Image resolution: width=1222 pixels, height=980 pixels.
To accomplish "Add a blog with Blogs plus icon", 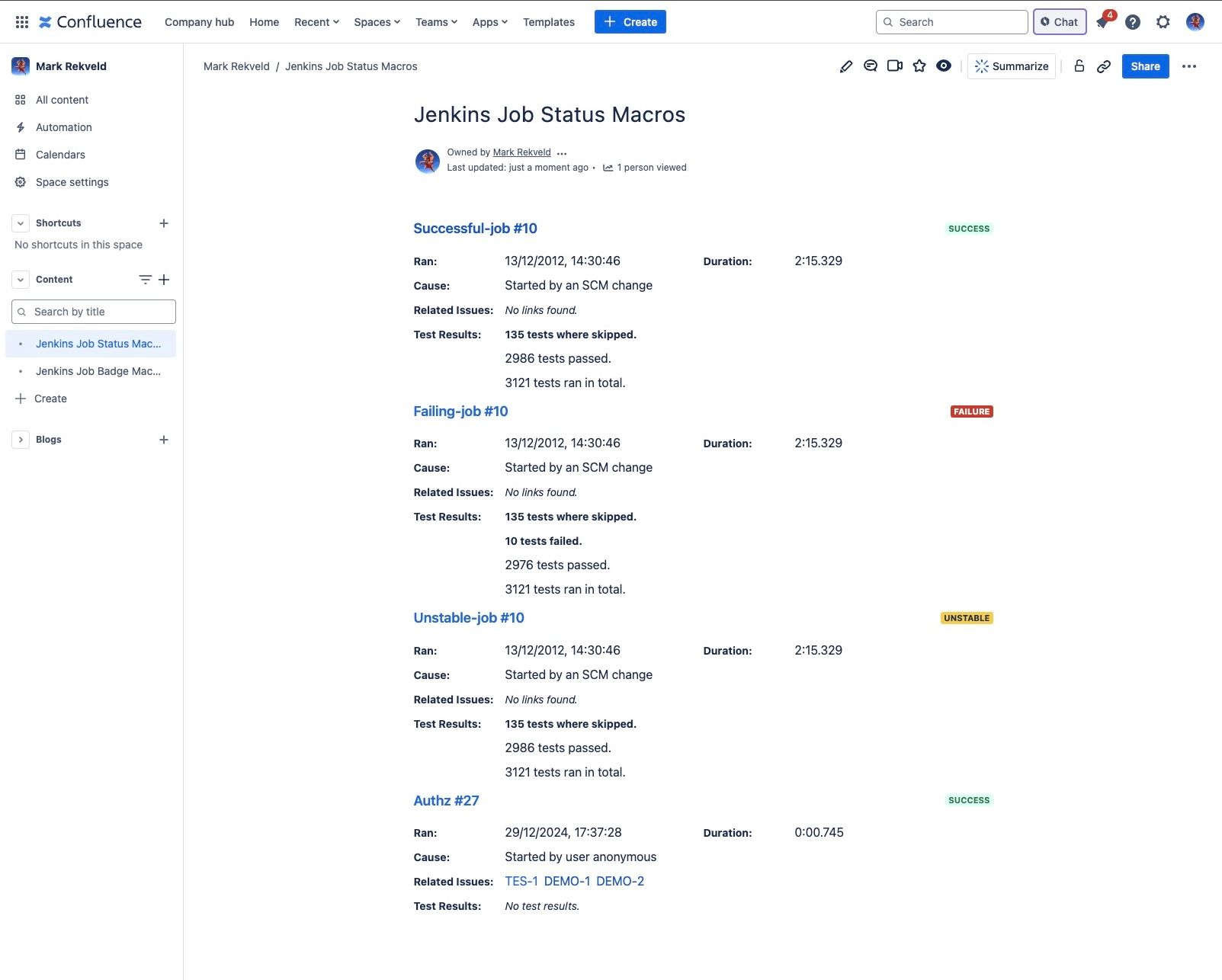I will [164, 440].
